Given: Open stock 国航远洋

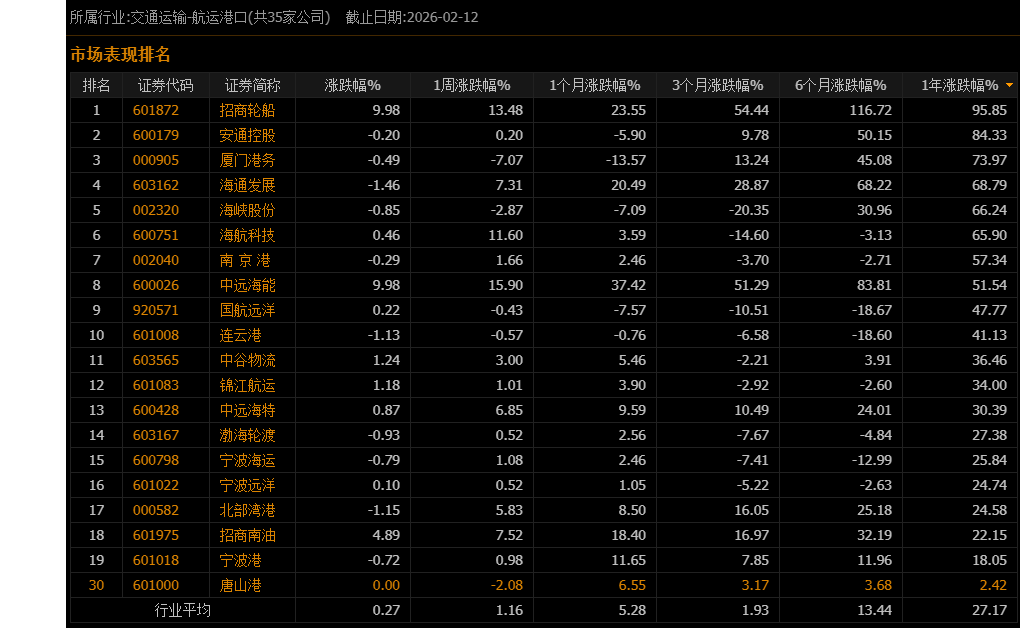Looking at the screenshot, I should (x=247, y=310).
